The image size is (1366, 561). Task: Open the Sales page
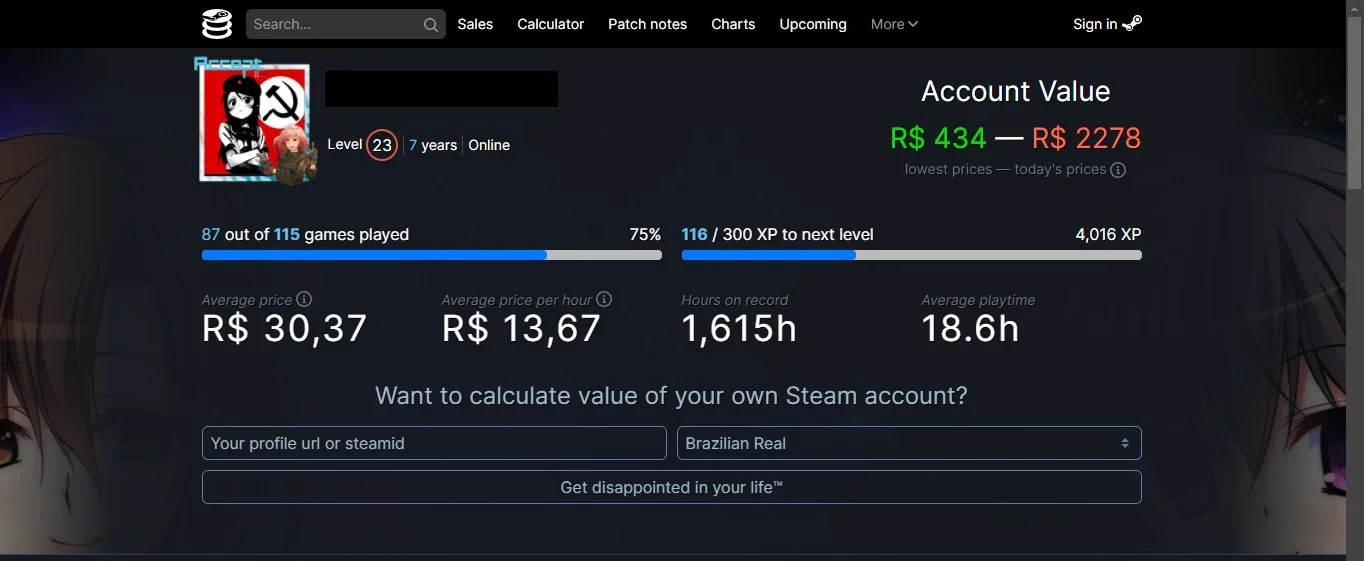pos(475,24)
